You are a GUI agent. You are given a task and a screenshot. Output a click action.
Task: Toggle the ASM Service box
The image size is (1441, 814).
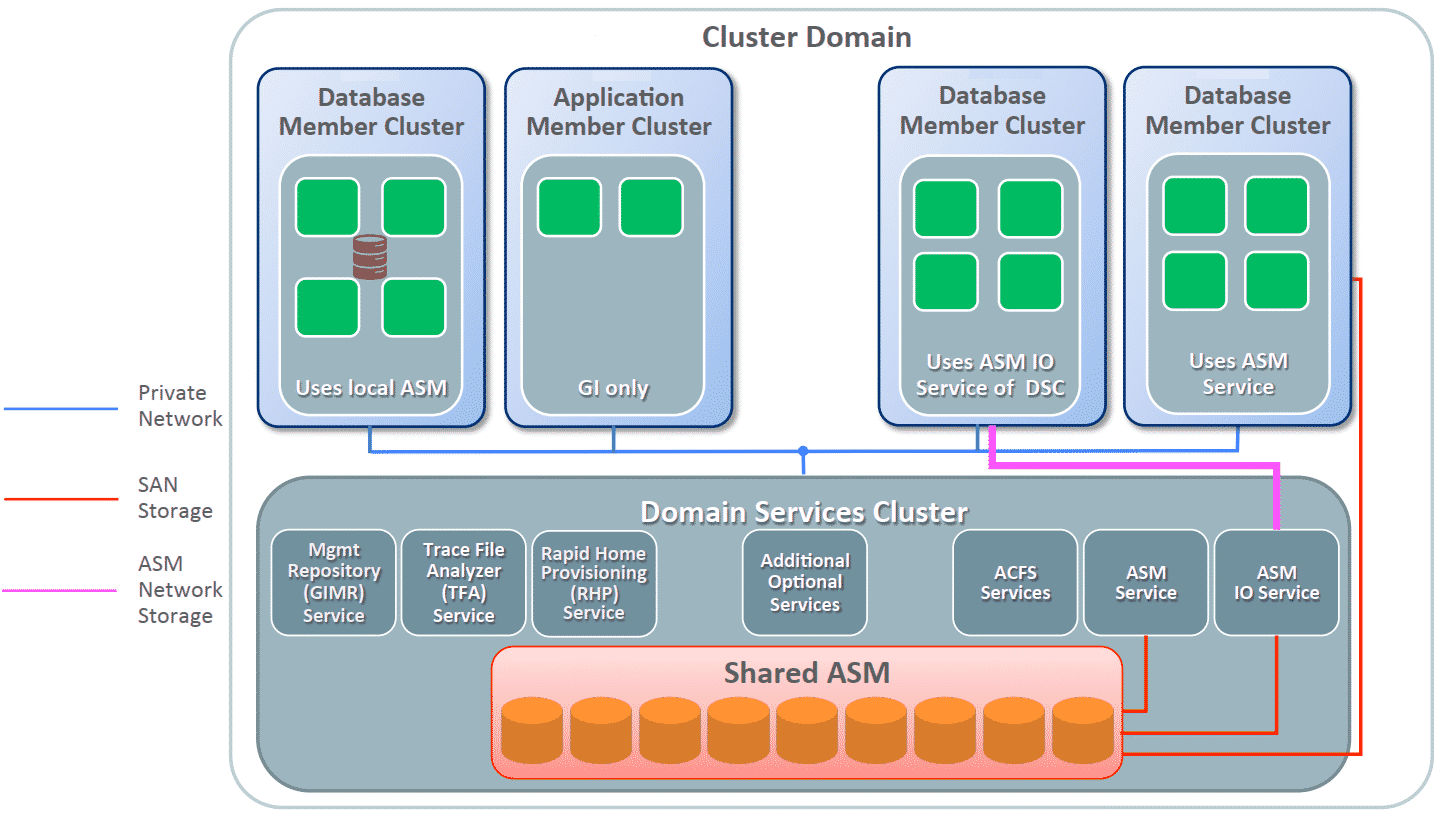click(1146, 582)
